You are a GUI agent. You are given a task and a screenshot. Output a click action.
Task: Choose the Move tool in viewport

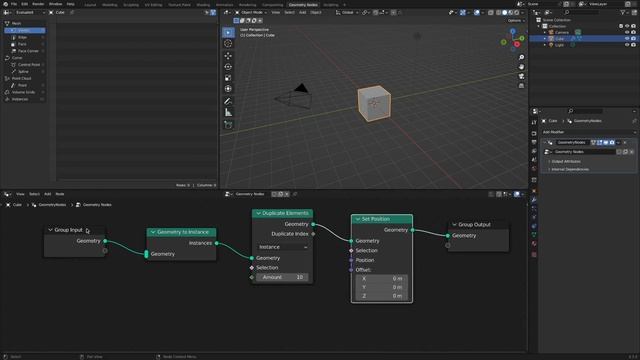click(228, 56)
